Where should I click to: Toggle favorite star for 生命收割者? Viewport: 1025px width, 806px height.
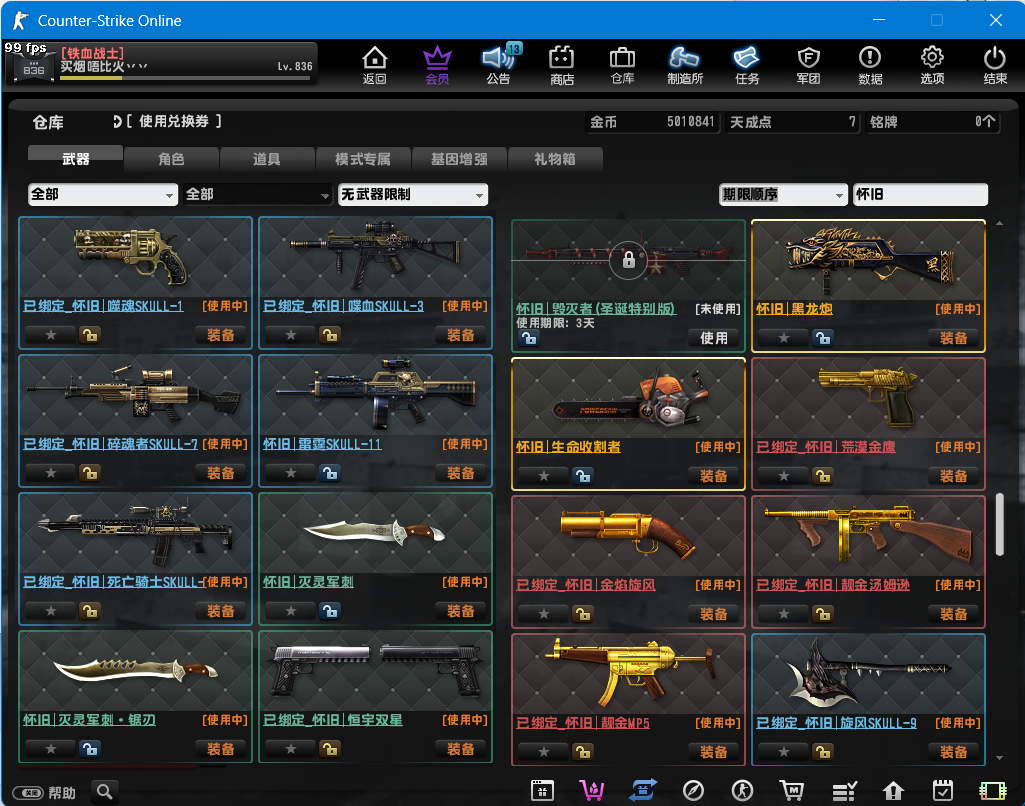tap(544, 476)
